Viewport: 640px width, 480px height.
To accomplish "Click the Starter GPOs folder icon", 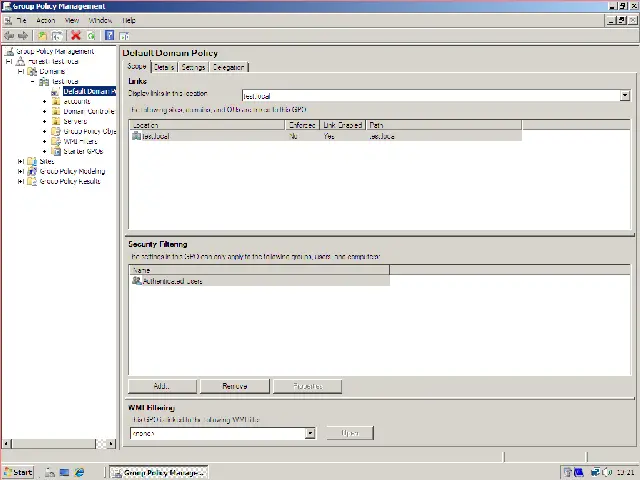I will tap(56, 151).
